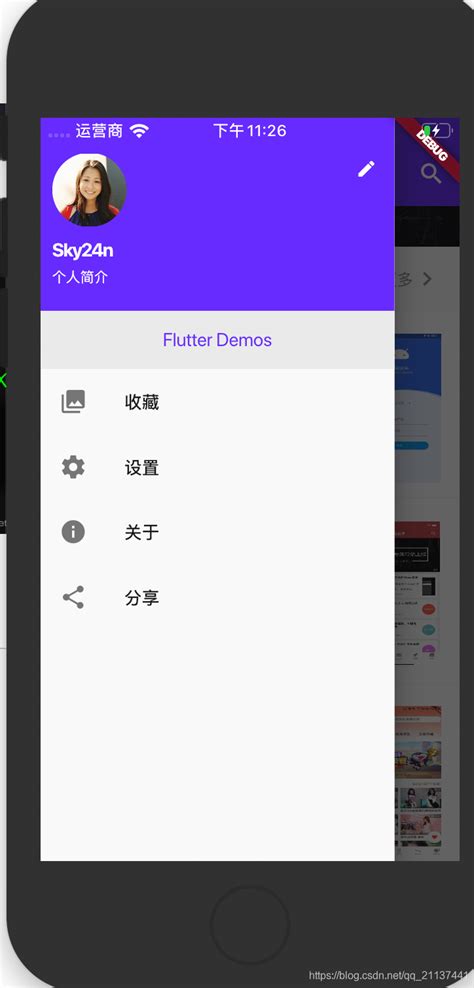Tap the 收藏 collections photo icon
Image resolution: width=474 pixels, height=988 pixels.
pyautogui.click(x=73, y=401)
